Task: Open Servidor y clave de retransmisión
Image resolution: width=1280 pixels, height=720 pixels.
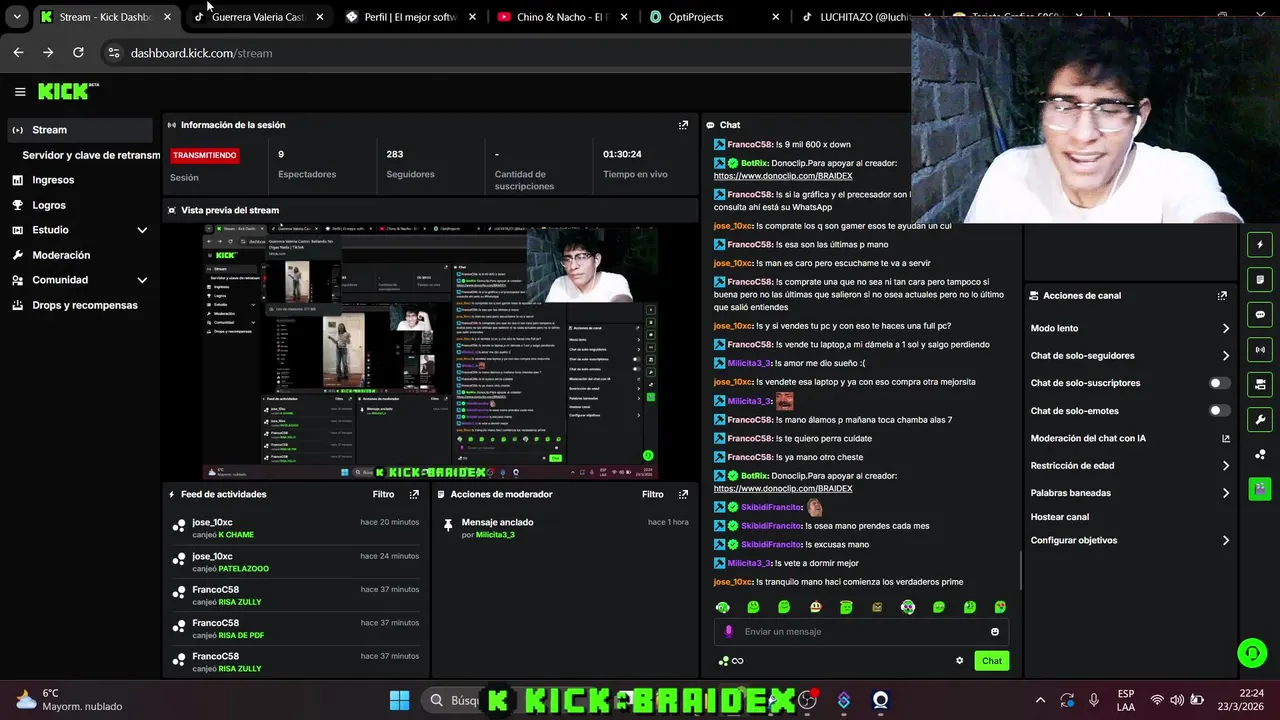Action: coord(90,155)
